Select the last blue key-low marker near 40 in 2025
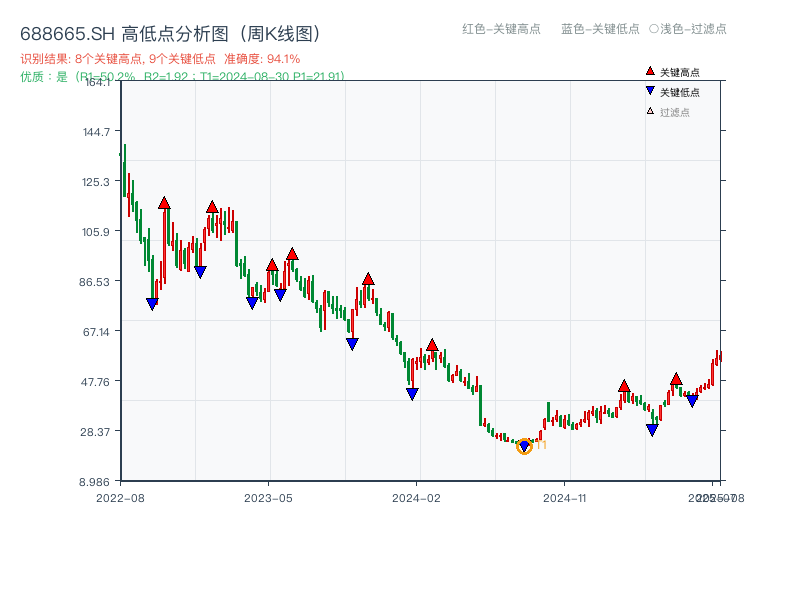This screenshot has width=800, height=600. tap(692, 401)
